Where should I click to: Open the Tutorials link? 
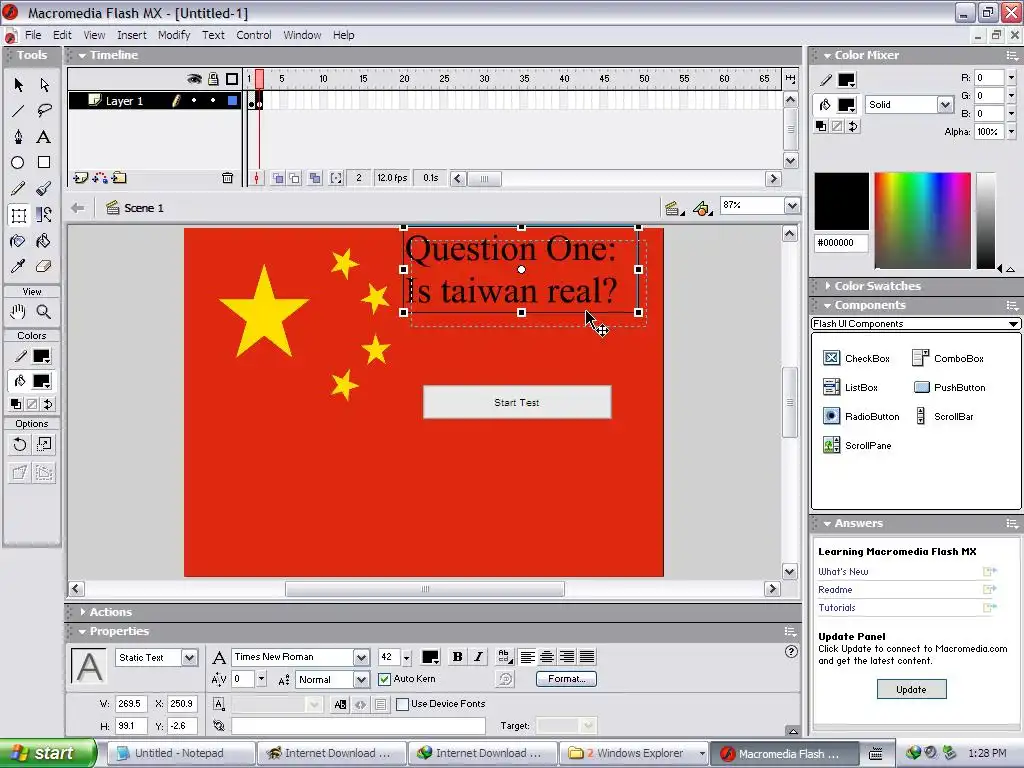click(x=837, y=608)
